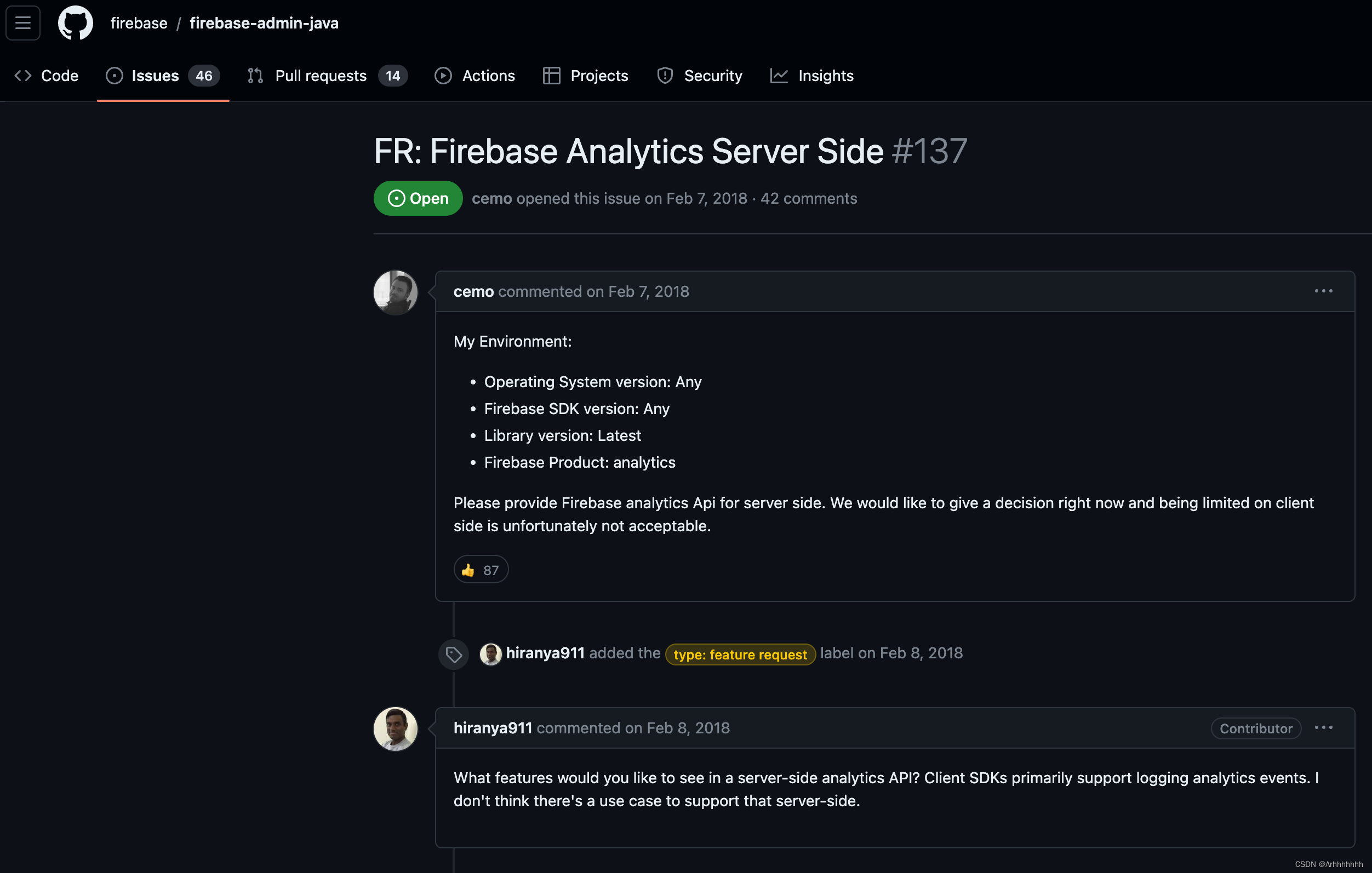This screenshot has width=1372, height=873.
Task: Open options menu on hiranya911's comment
Action: (1323, 728)
